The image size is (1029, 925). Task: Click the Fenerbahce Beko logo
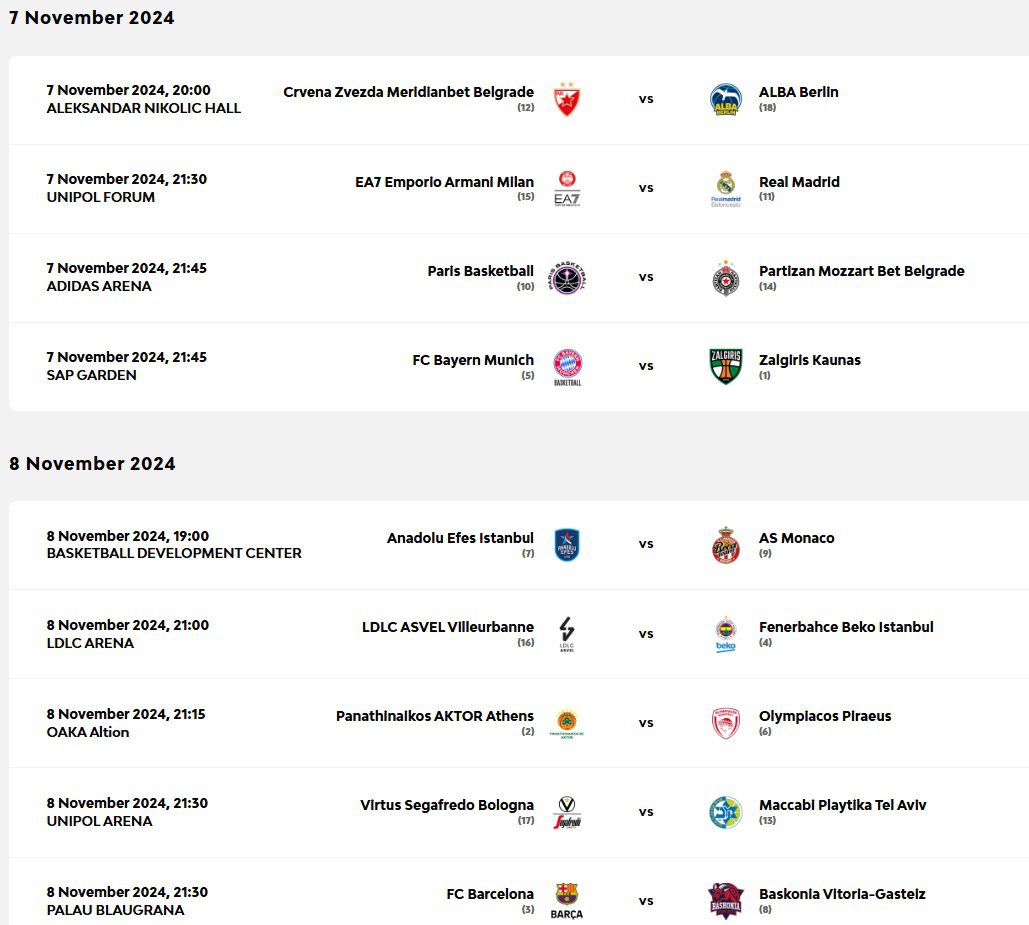(x=726, y=633)
